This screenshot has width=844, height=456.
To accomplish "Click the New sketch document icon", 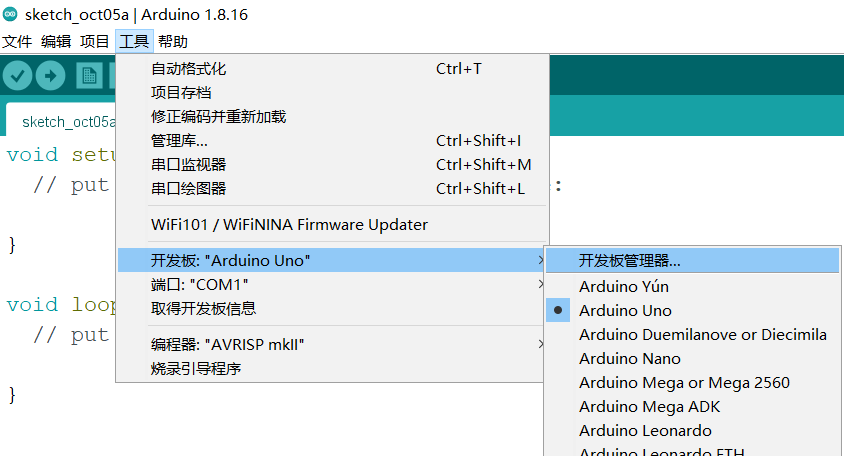I will pyautogui.click(x=90, y=76).
